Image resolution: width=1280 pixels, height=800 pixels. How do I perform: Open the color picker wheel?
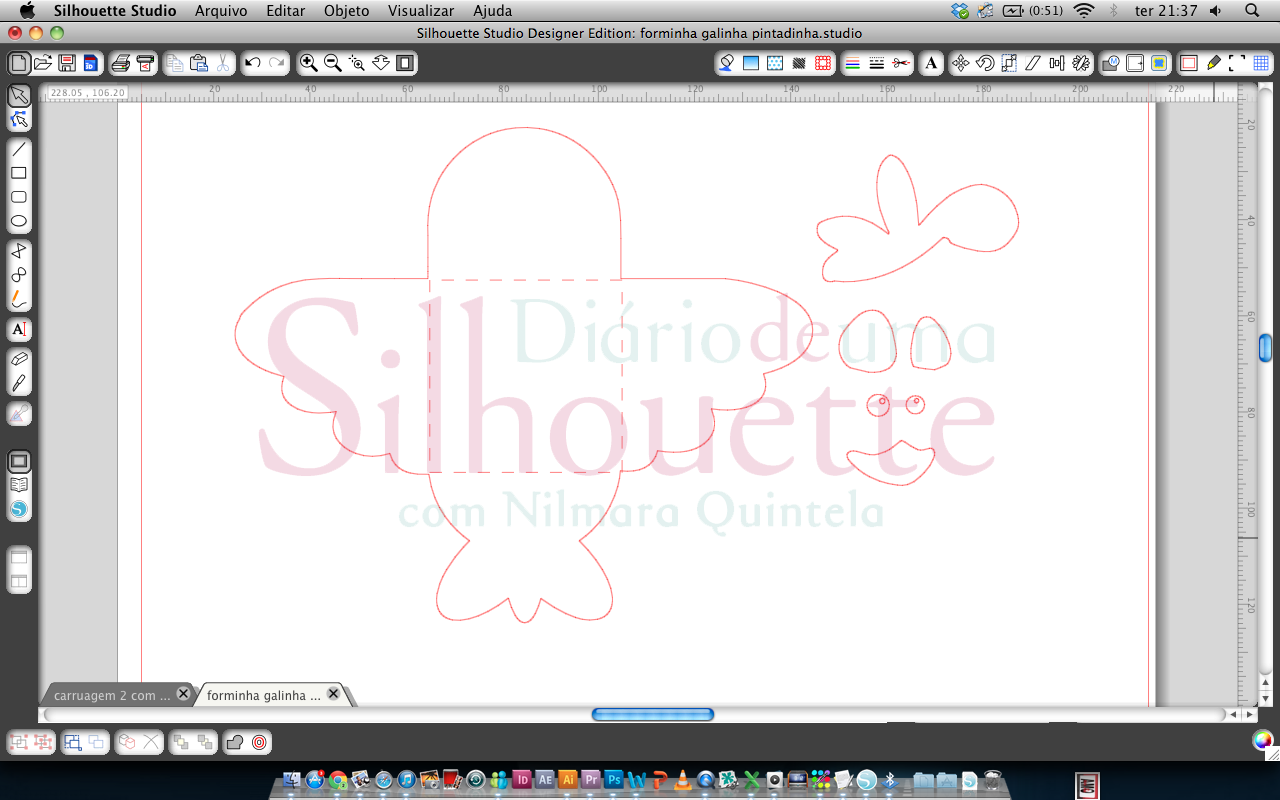pyautogui.click(x=1263, y=740)
